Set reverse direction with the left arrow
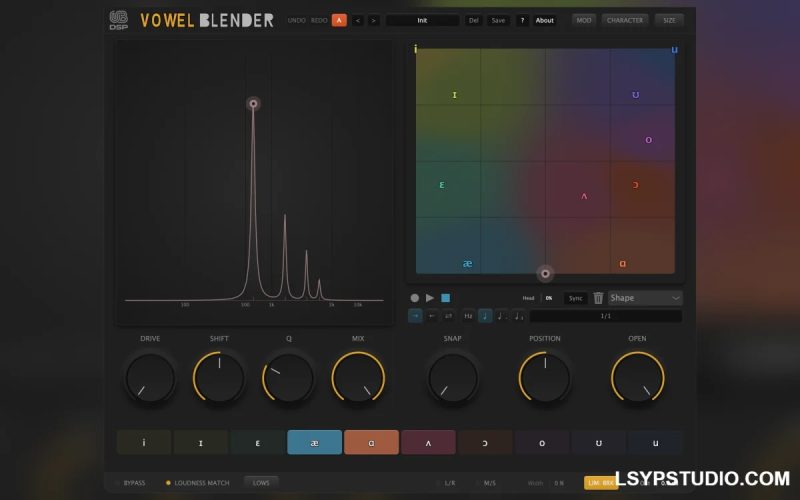Screen dimensions: 800x500 tap(432, 316)
